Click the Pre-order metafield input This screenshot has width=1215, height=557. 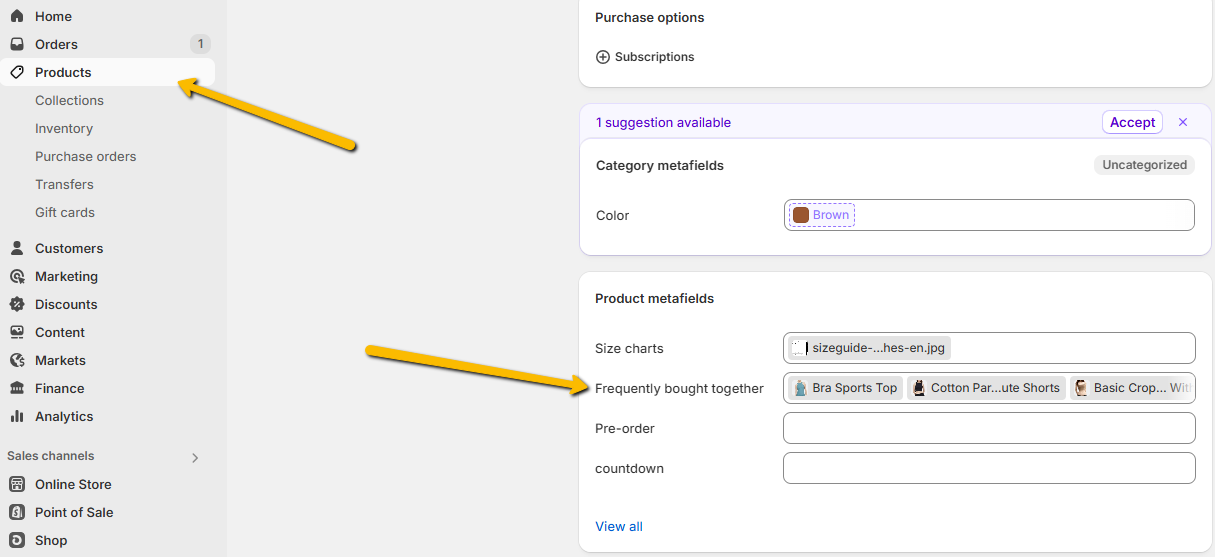[989, 428]
